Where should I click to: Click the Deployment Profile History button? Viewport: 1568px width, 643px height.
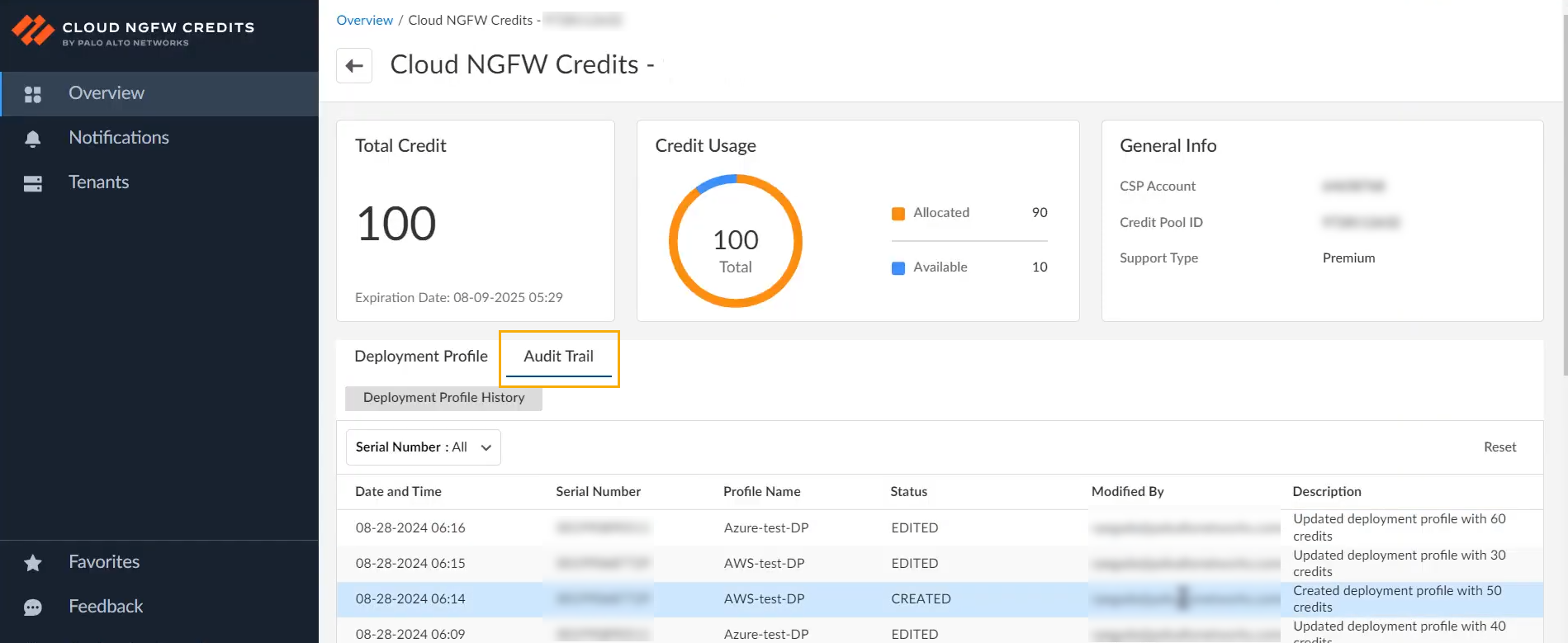coord(444,398)
